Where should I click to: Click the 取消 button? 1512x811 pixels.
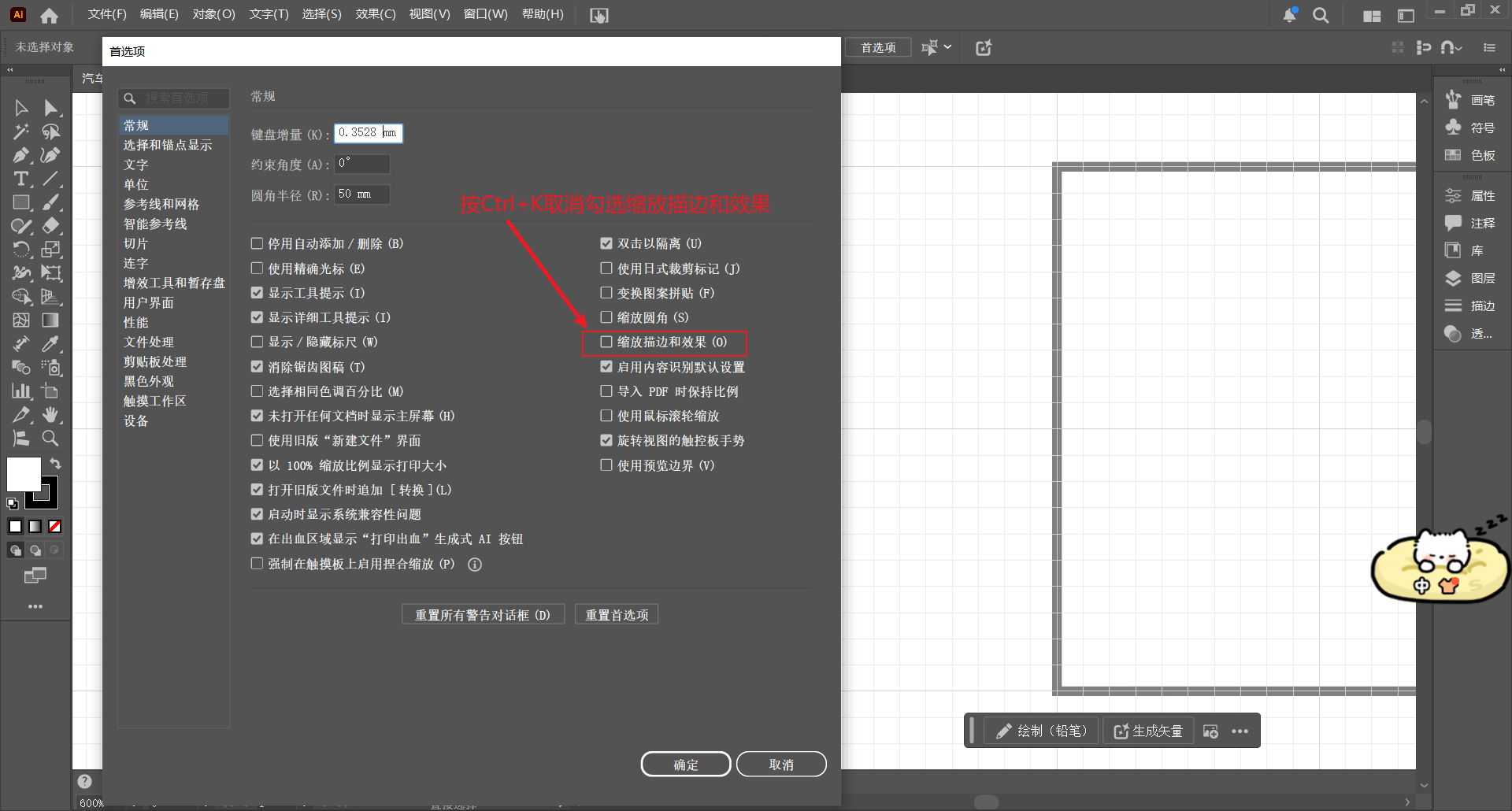[x=781, y=765]
